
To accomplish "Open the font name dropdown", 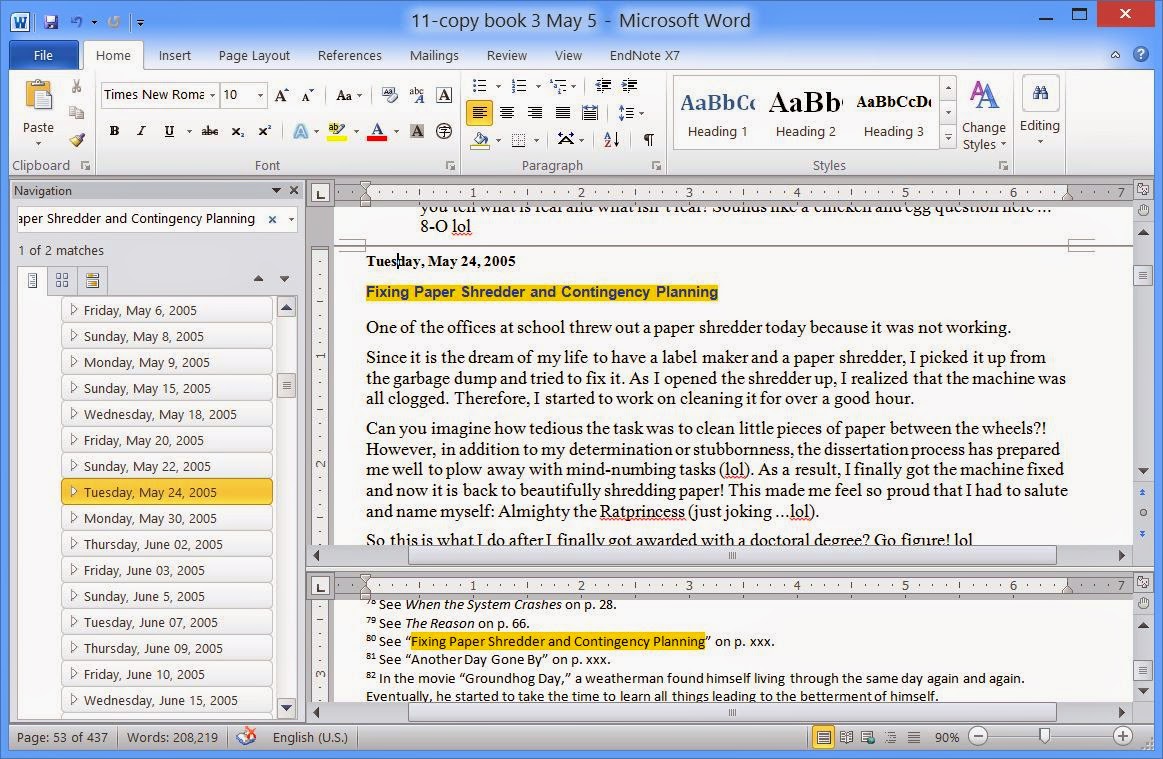I will click(x=212, y=95).
